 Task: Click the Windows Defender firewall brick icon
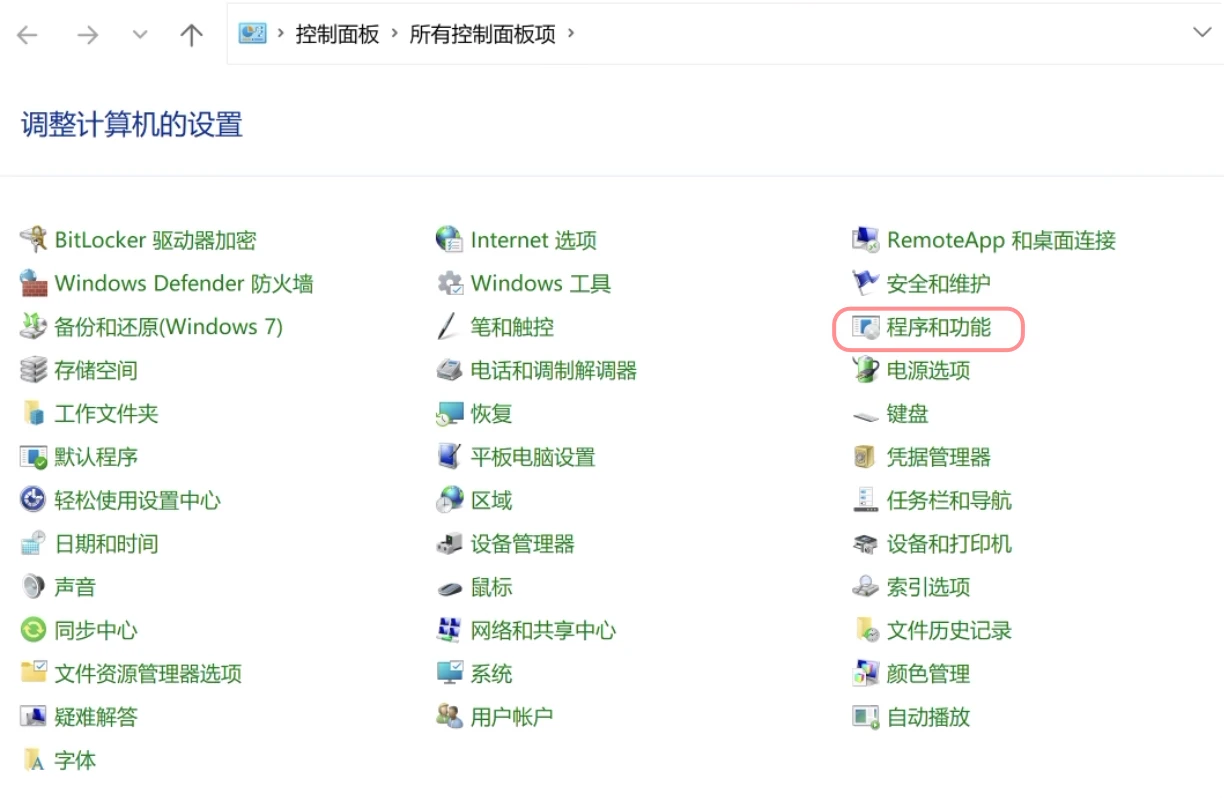pyautogui.click(x=34, y=283)
